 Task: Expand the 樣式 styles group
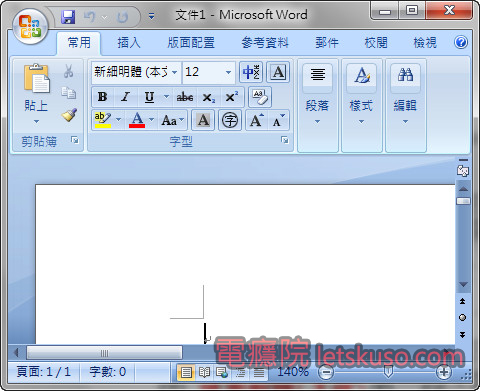[362, 105]
